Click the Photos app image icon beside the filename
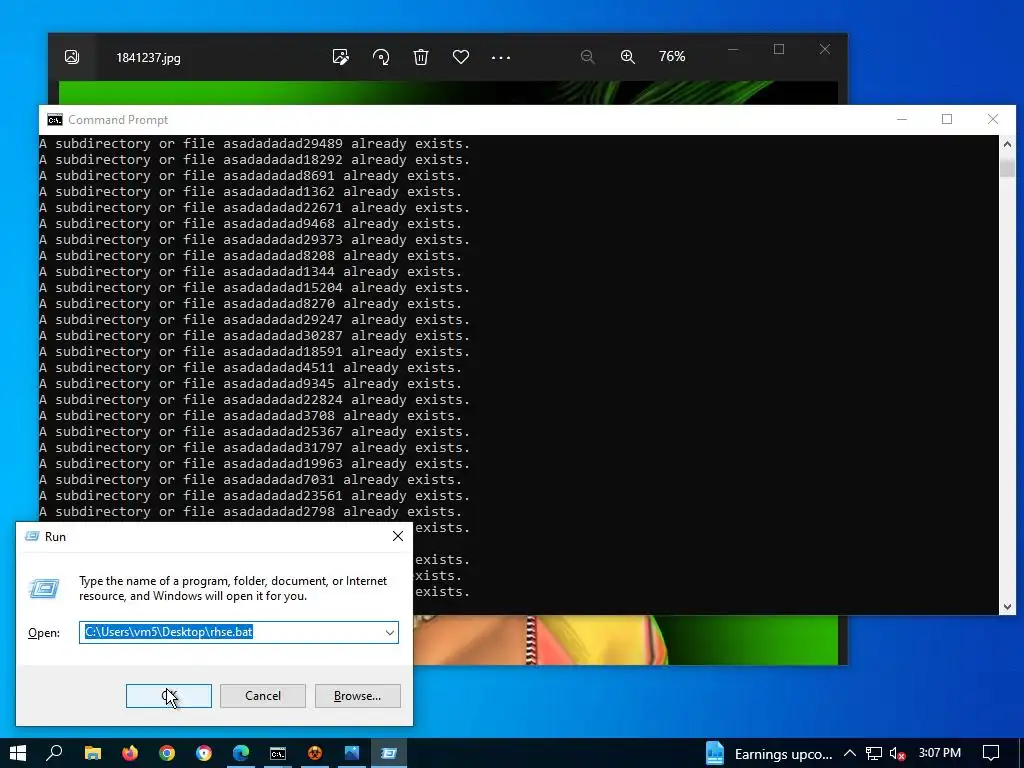The height and width of the screenshot is (768, 1024). pos(72,57)
